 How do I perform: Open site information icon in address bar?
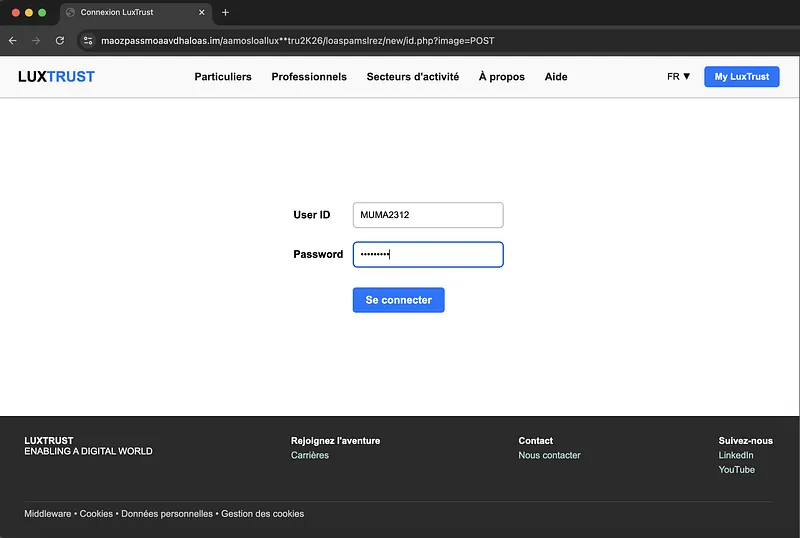pos(88,40)
